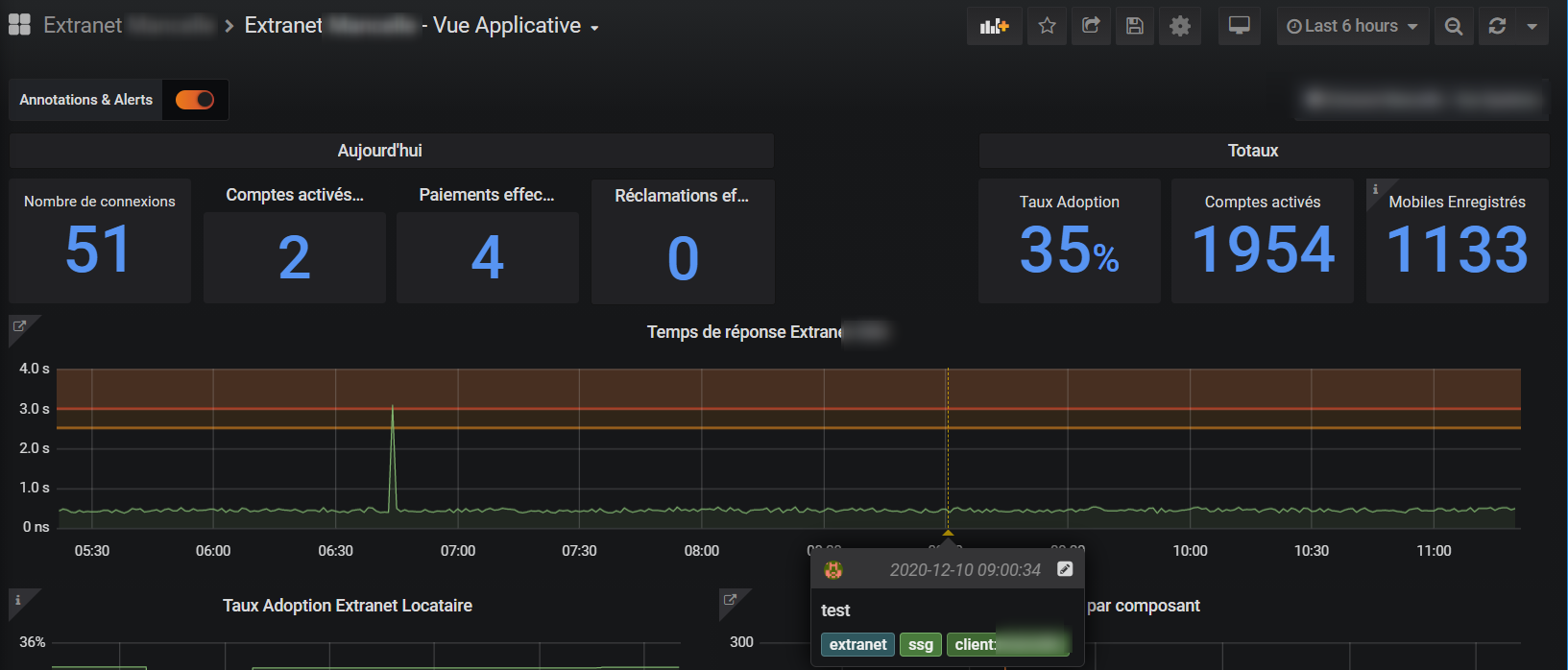Image resolution: width=1568 pixels, height=670 pixels.
Task: Open the Taux Adoption panel title
Action: [x=1070, y=202]
